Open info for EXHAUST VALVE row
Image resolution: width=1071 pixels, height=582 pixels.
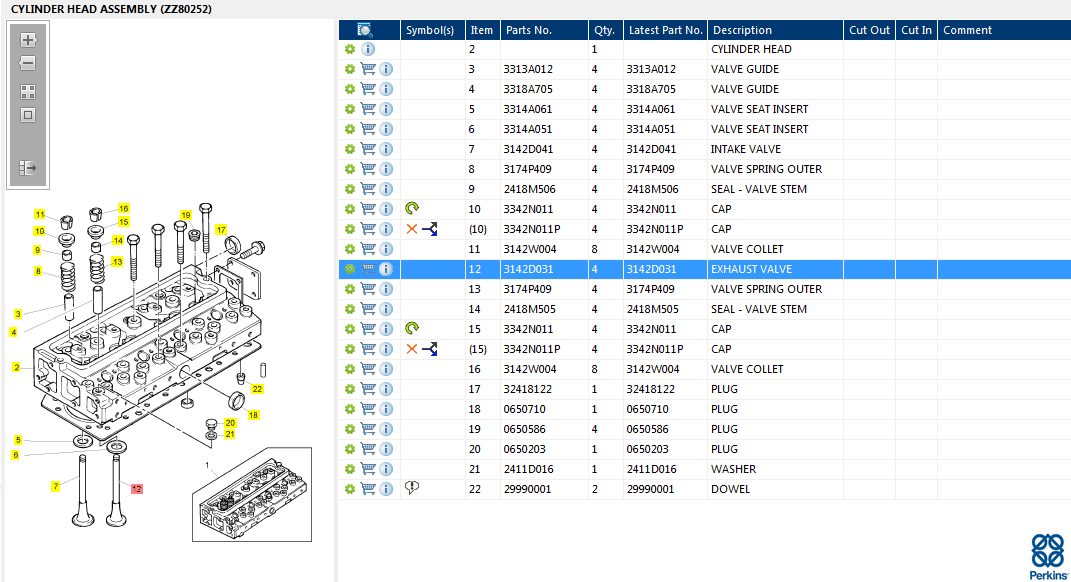(x=386, y=269)
